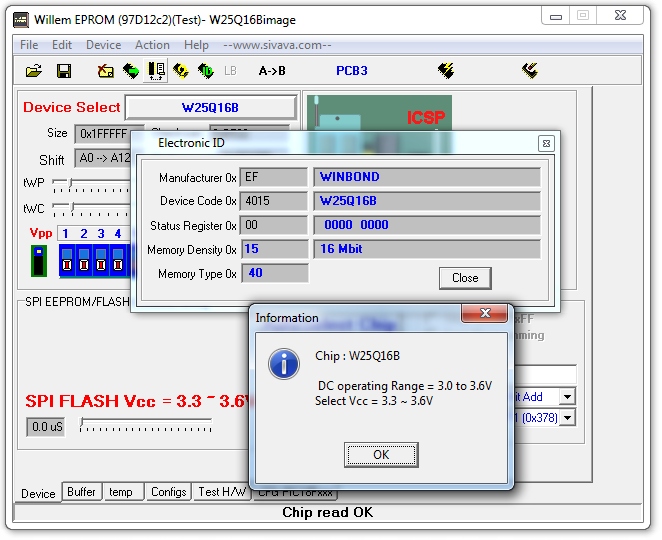This screenshot has height=540, width=662.
Task: Click the A->B toolbar item
Action: point(272,71)
